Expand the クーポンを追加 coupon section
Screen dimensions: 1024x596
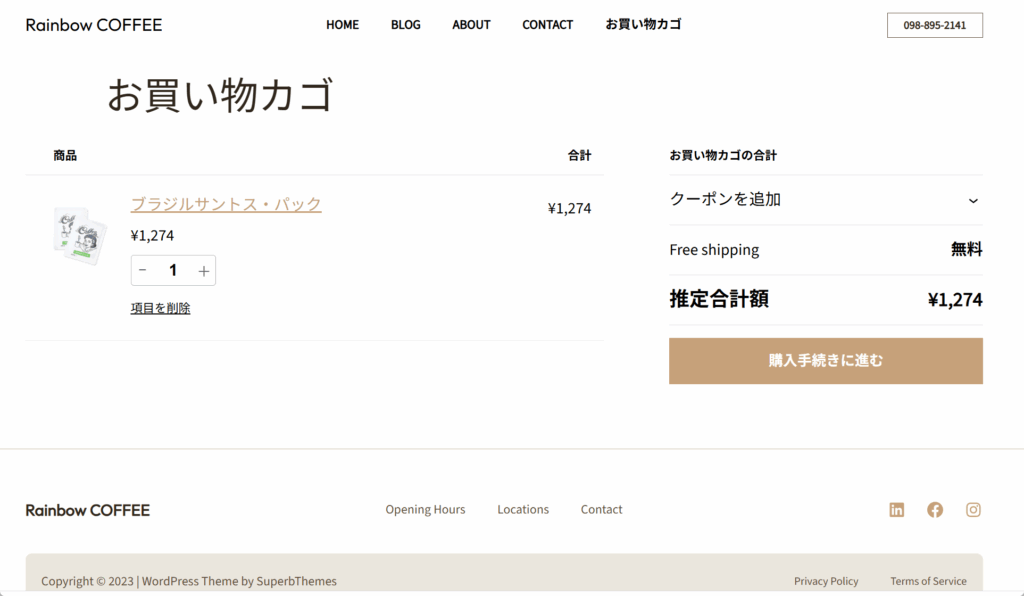[x=825, y=200]
